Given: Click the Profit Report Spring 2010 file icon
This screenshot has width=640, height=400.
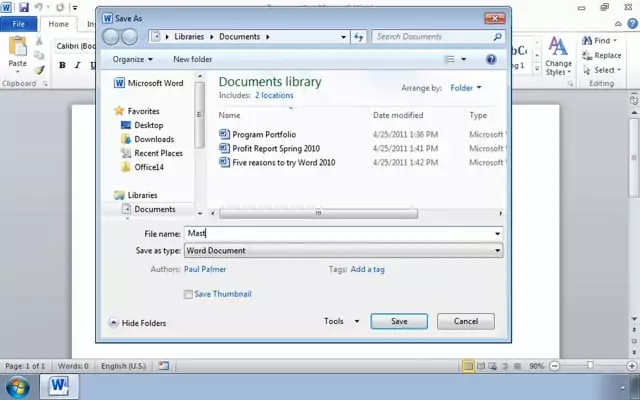Looking at the screenshot, I should [x=224, y=148].
